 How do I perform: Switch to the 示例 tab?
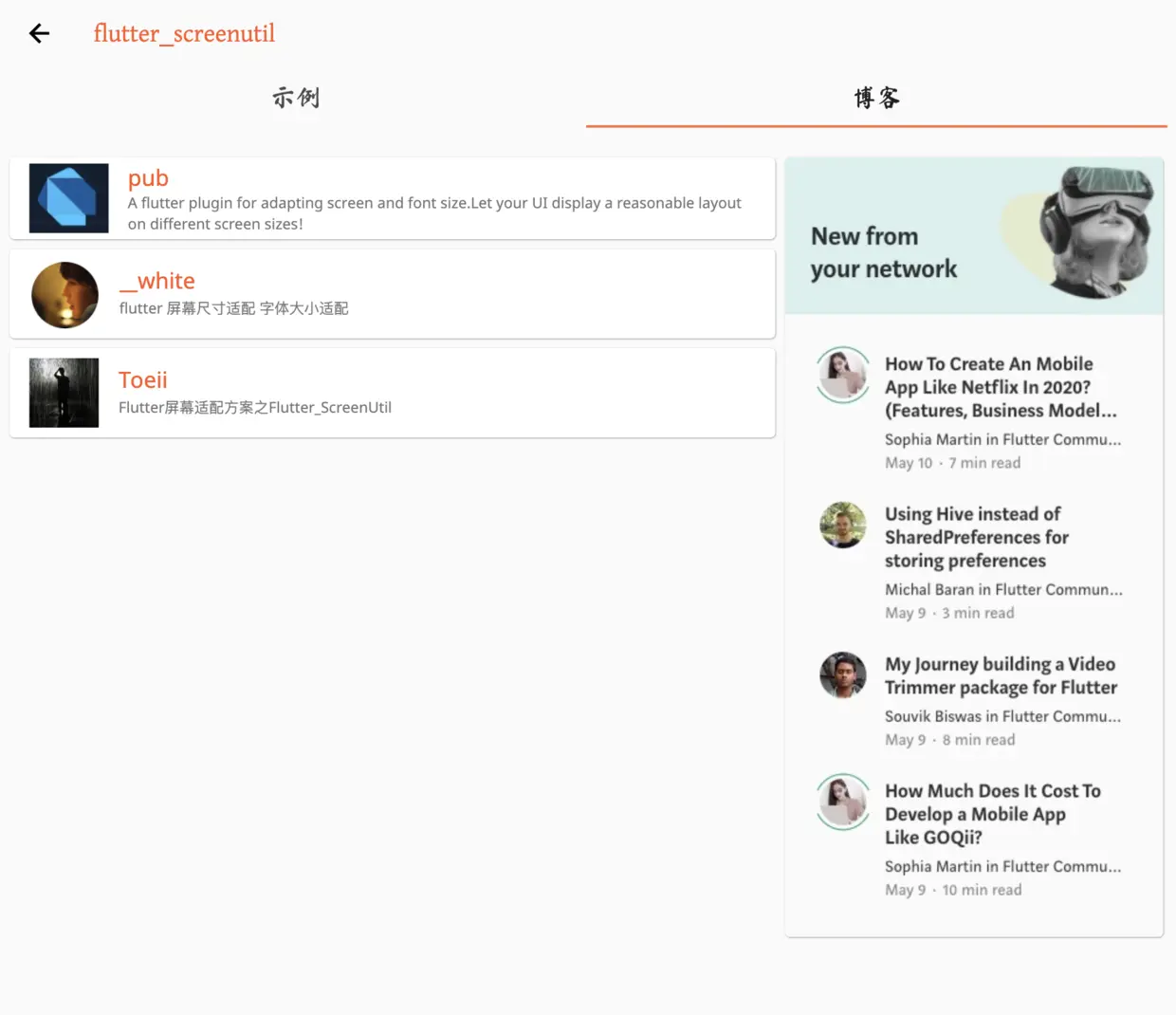(297, 98)
